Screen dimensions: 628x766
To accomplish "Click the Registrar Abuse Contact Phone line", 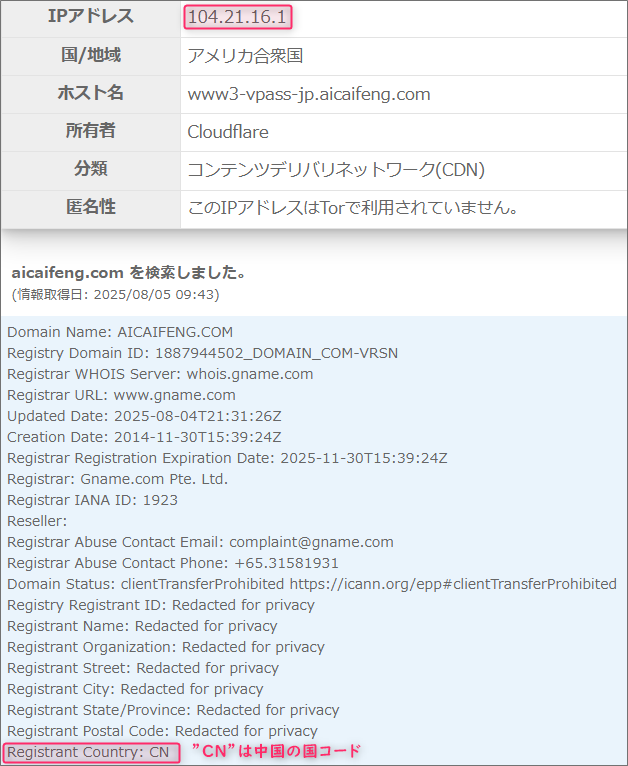I will [173, 563].
